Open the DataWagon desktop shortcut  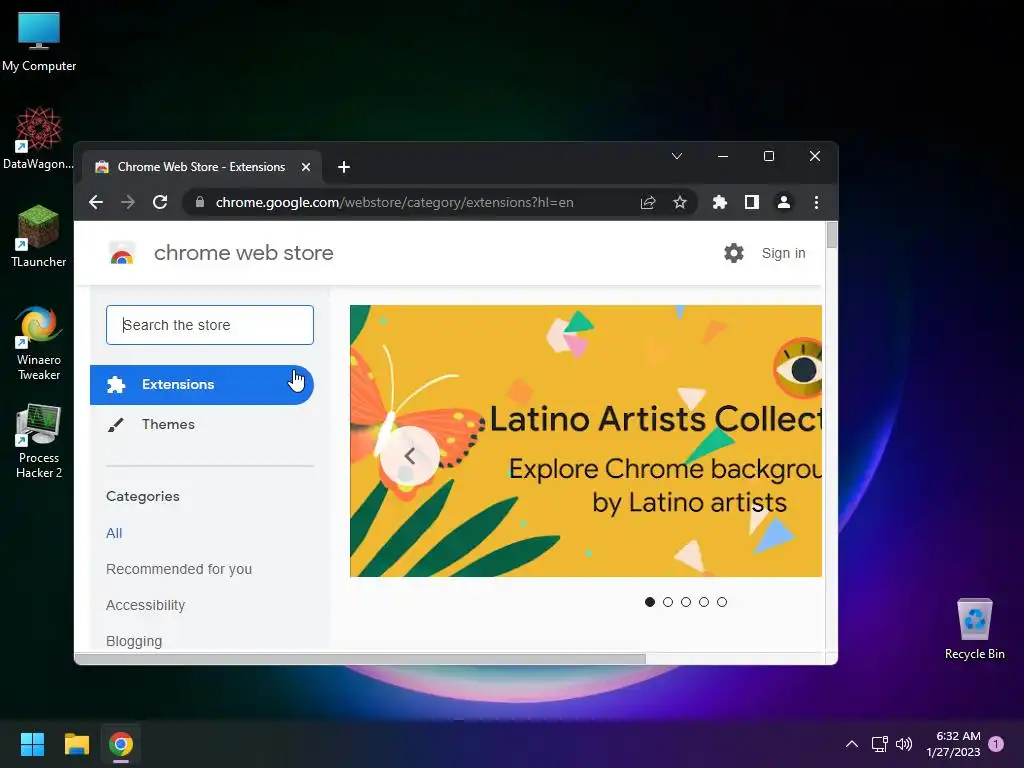(x=39, y=138)
